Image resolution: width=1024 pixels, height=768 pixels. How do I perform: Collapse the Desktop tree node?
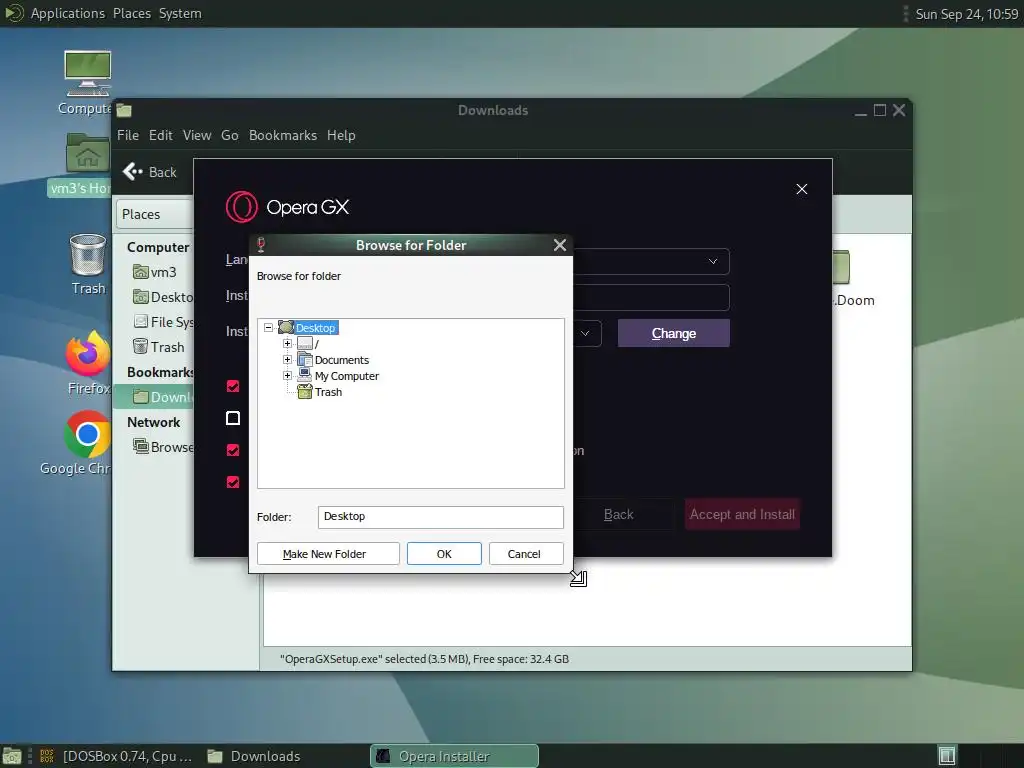point(268,327)
